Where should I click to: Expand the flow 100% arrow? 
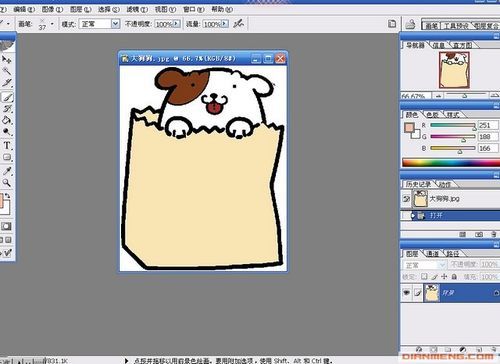pos(225,24)
